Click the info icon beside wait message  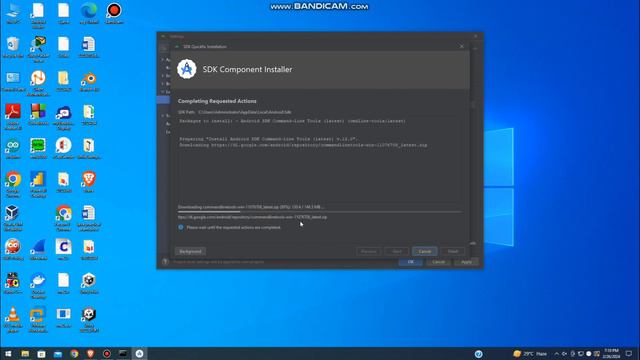(x=181, y=227)
